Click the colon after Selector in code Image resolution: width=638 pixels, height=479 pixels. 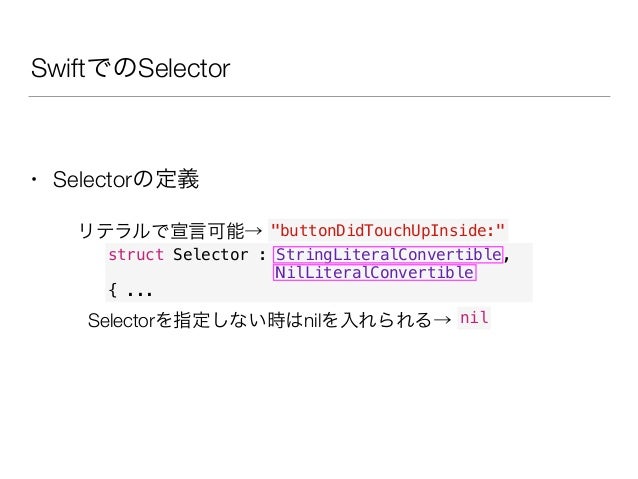[262, 256]
